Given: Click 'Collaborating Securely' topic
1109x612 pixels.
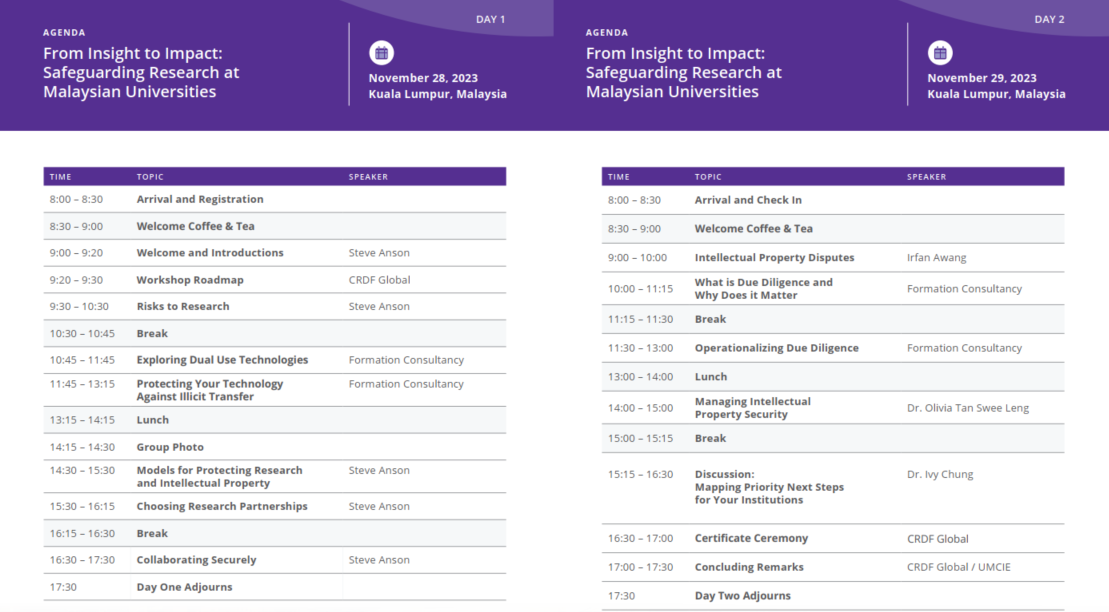Looking at the screenshot, I should [197, 560].
